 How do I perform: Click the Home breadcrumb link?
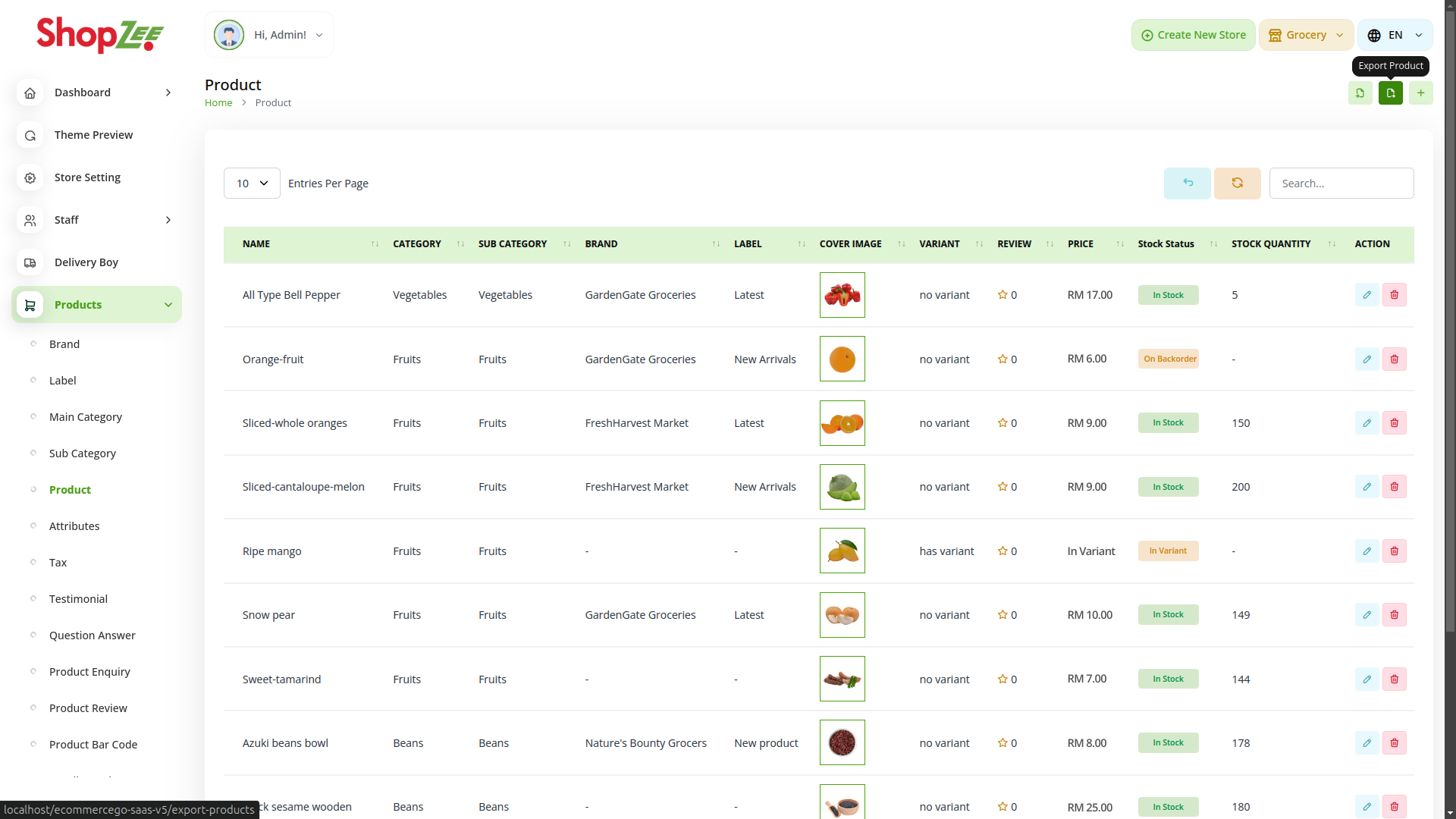[218, 103]
